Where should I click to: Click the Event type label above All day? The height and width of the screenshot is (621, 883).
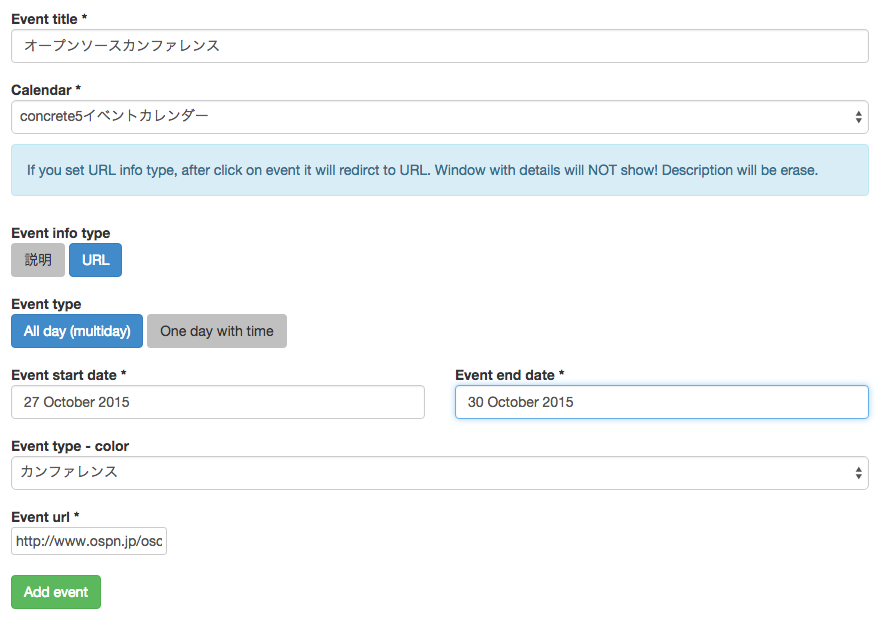46,304
